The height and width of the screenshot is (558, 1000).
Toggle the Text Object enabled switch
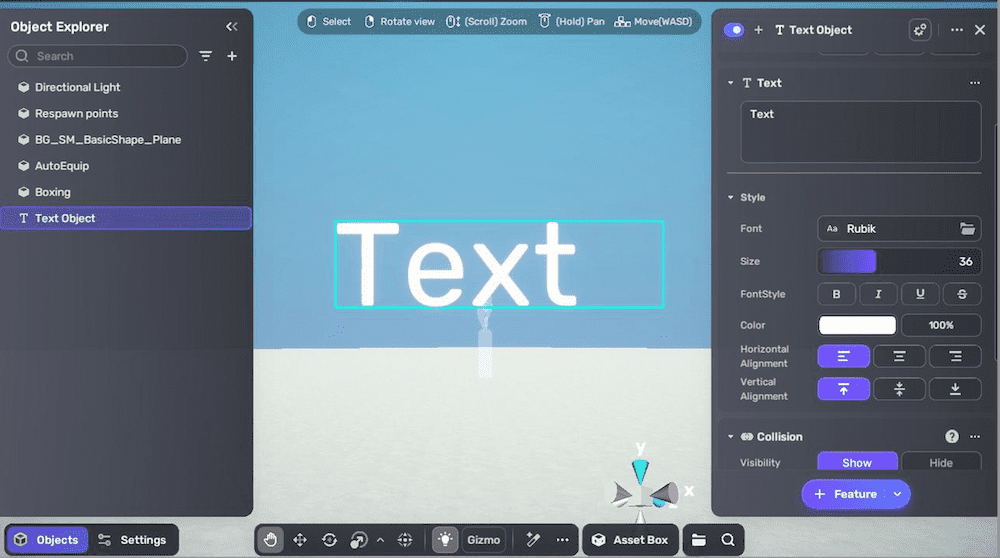(x=734, y=30)
